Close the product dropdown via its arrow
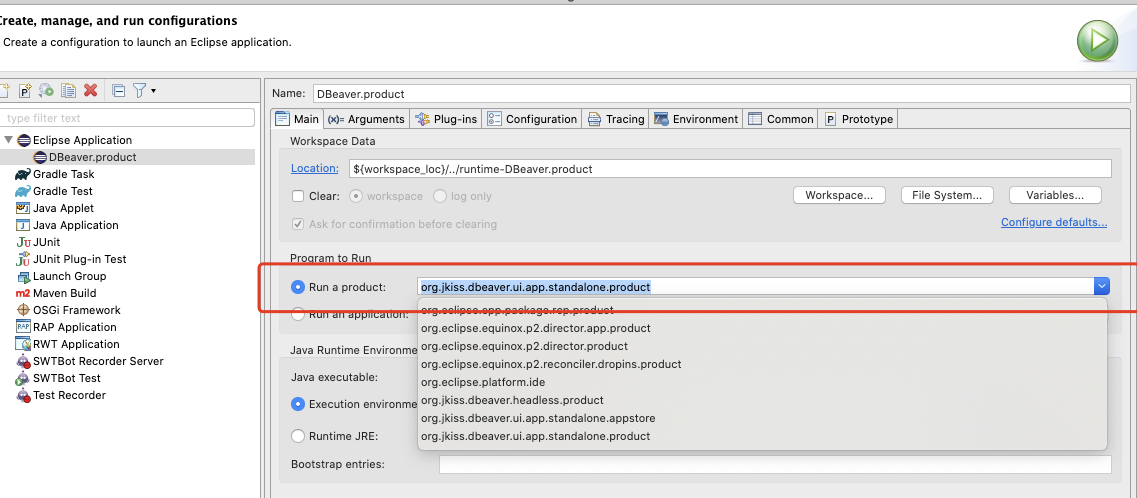This screenshot has height=498, width=1137. coord(1101,286)
